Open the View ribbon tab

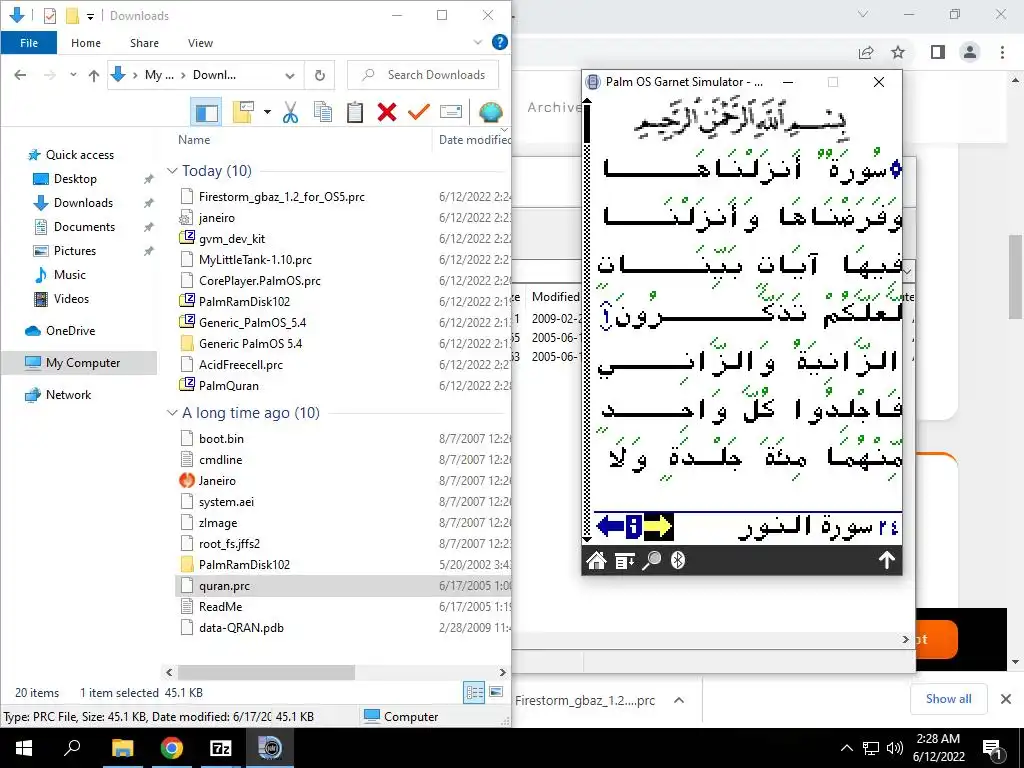click(x=200, y=43)
